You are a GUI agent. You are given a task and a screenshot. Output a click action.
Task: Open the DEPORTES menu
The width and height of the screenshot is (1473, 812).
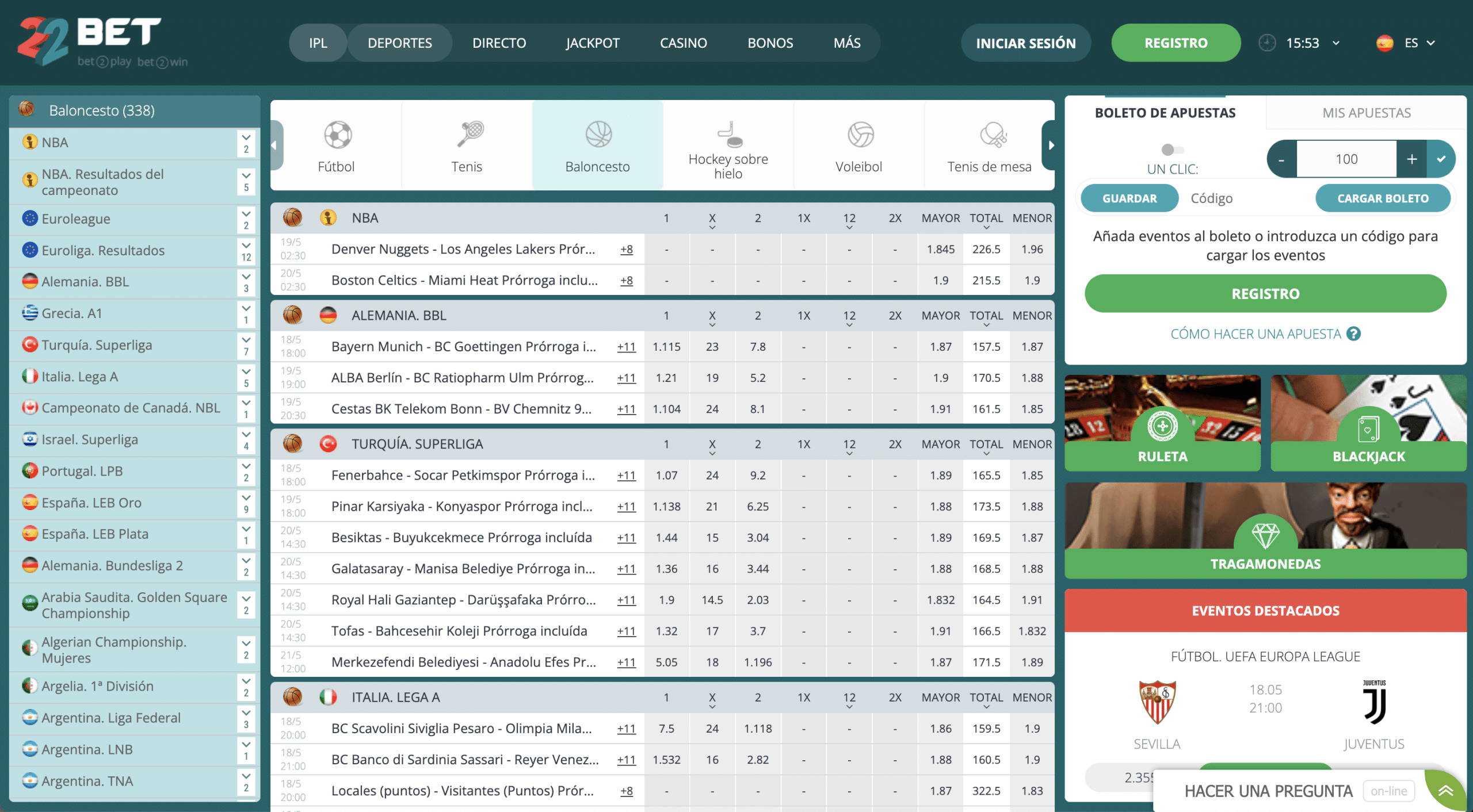pos(400,43)
